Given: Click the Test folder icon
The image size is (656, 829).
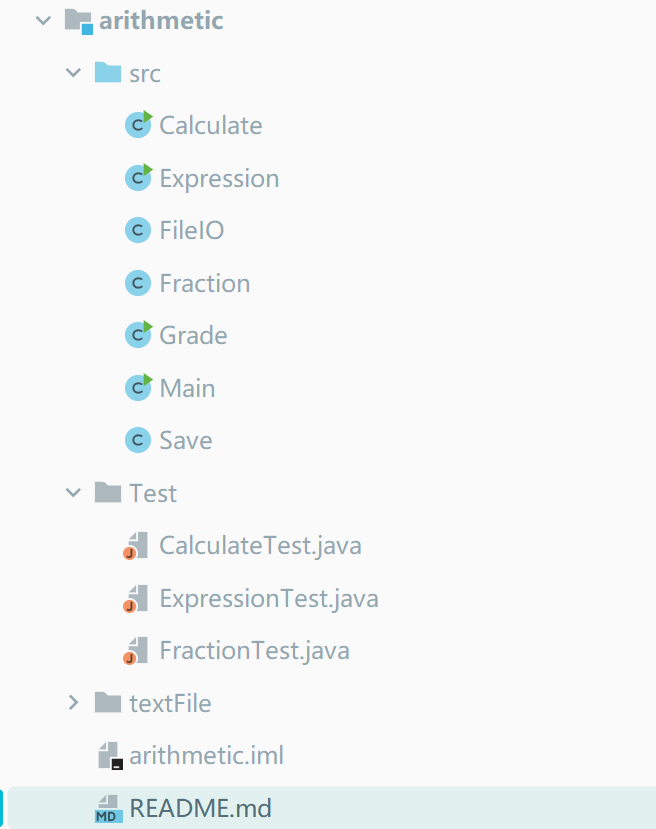Looking at the screenshot, I should [107, 493].
